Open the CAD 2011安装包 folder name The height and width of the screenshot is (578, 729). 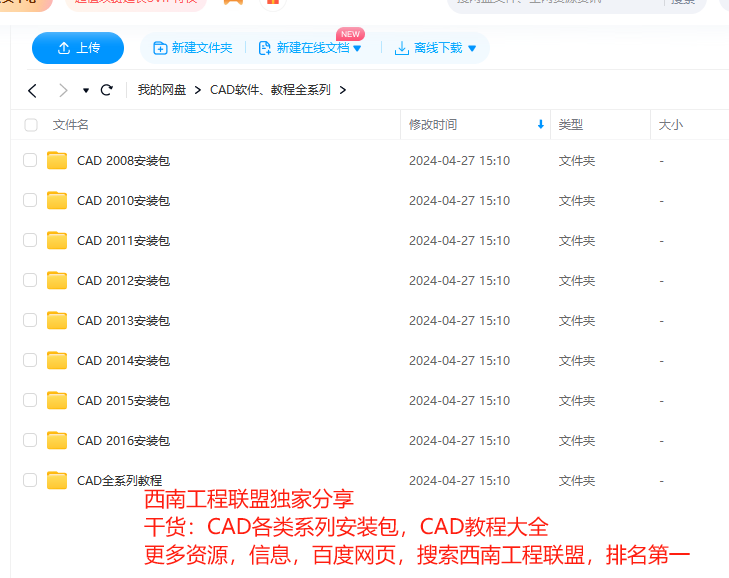tap(123, 241)
